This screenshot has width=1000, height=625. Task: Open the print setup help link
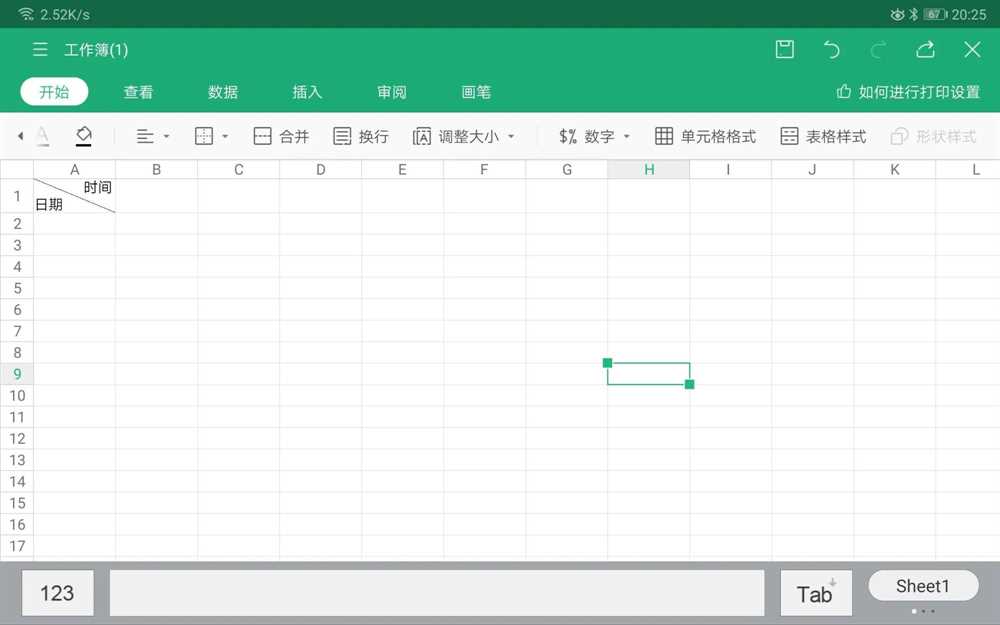tap(908, 92)
